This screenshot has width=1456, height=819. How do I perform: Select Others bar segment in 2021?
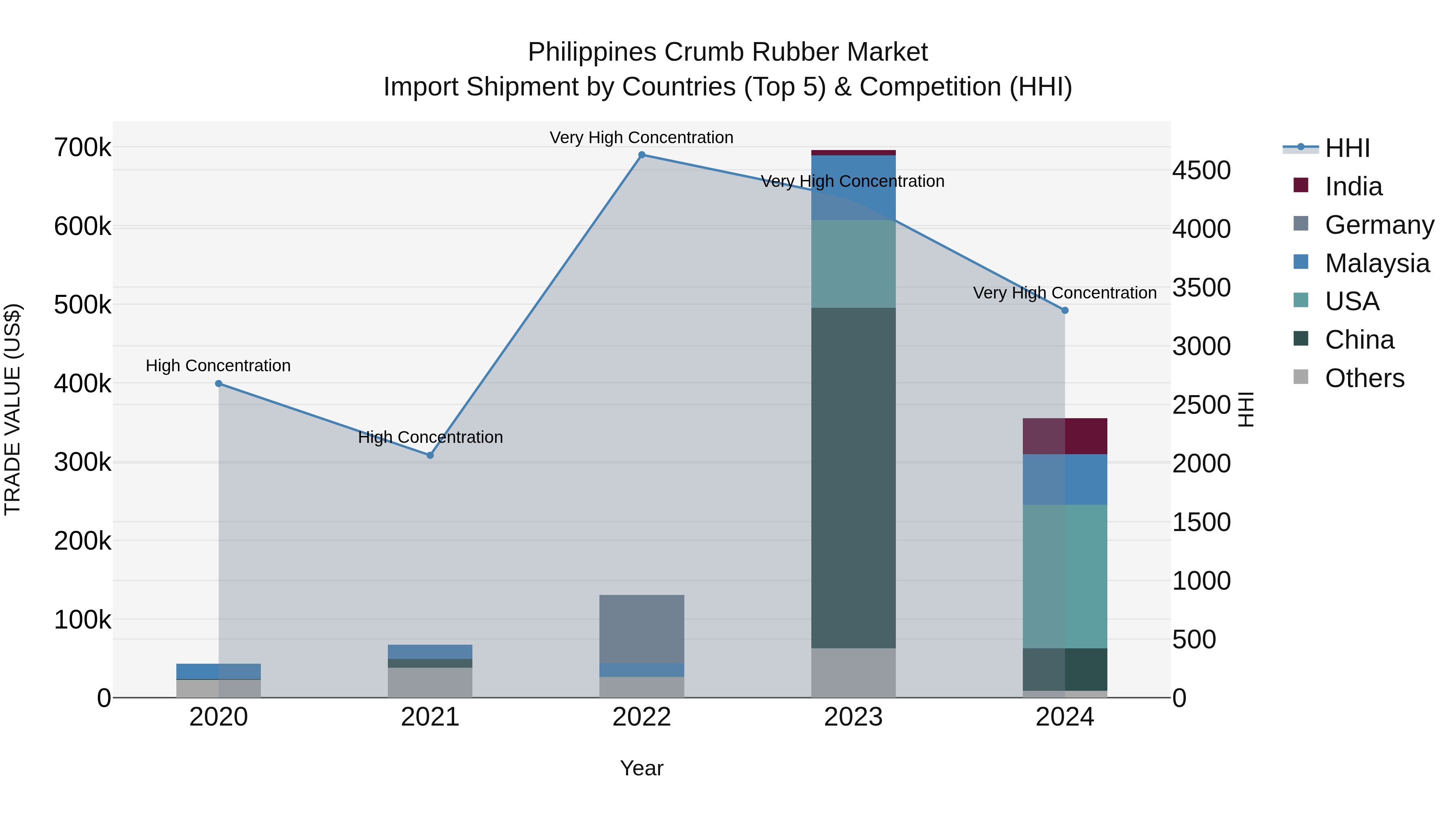pos(430,683)
